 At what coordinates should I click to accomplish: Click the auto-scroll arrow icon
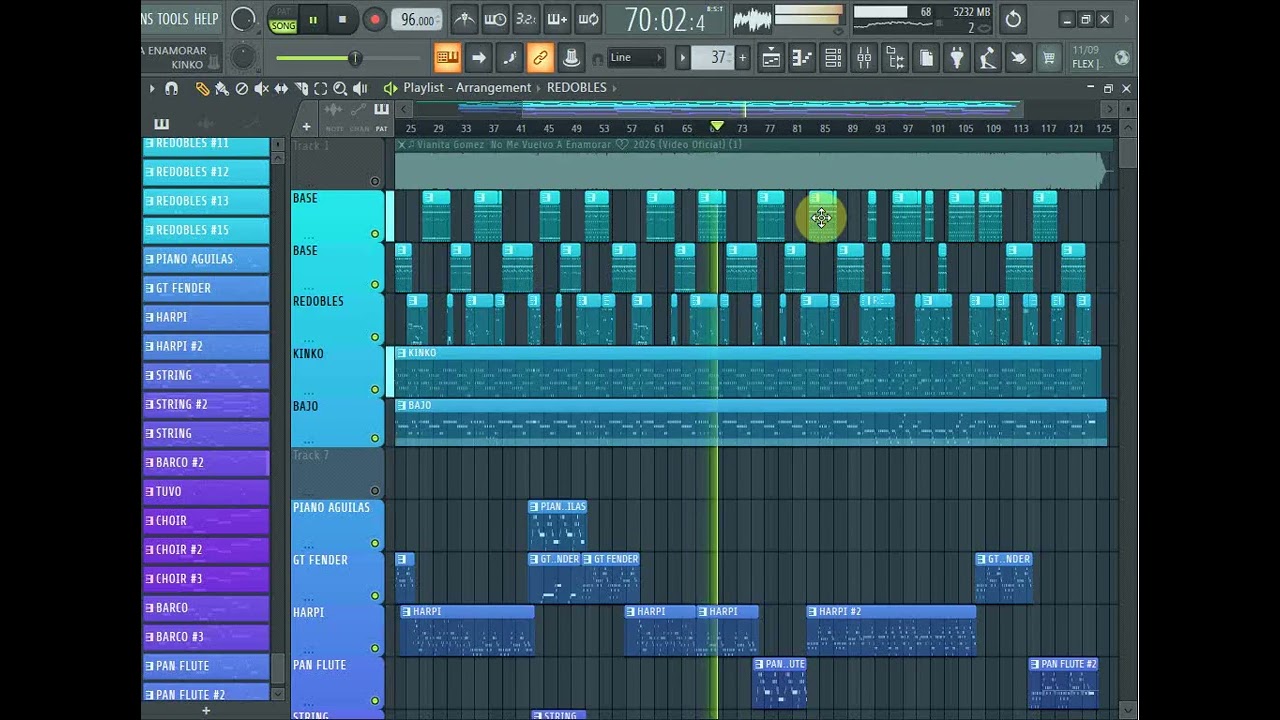point(479,58)
